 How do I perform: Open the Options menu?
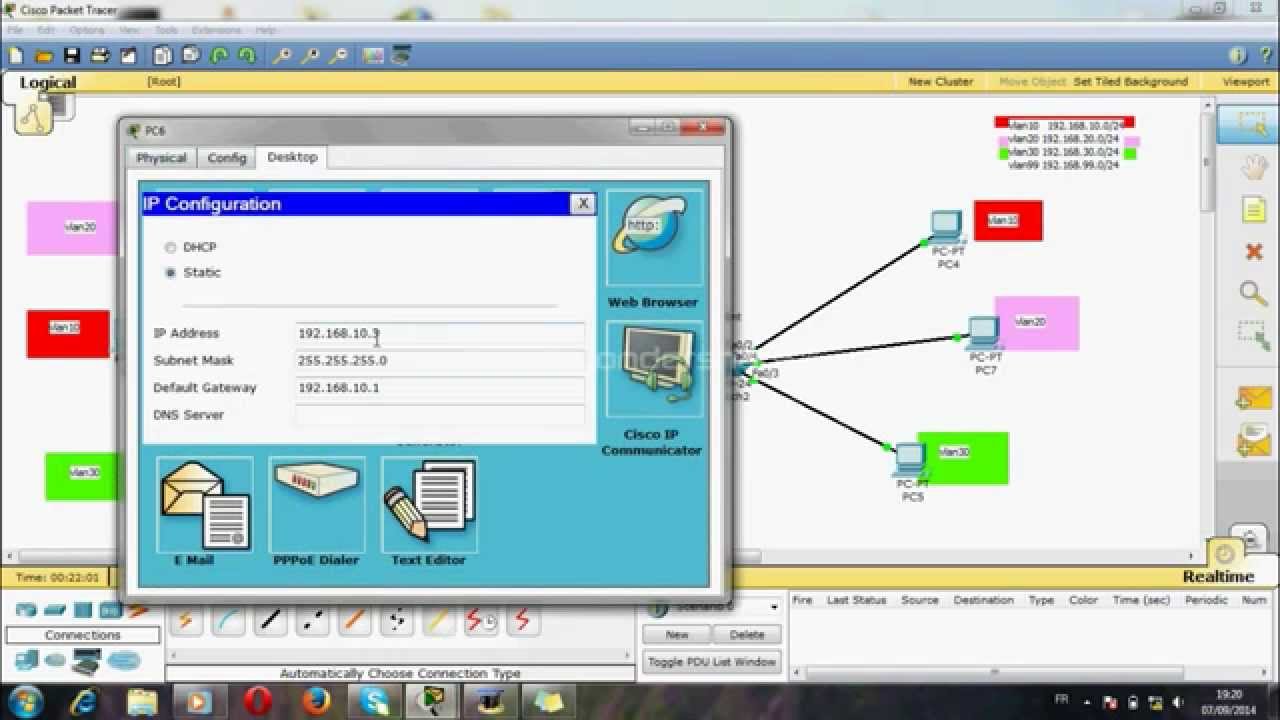(x=86, y=31)
